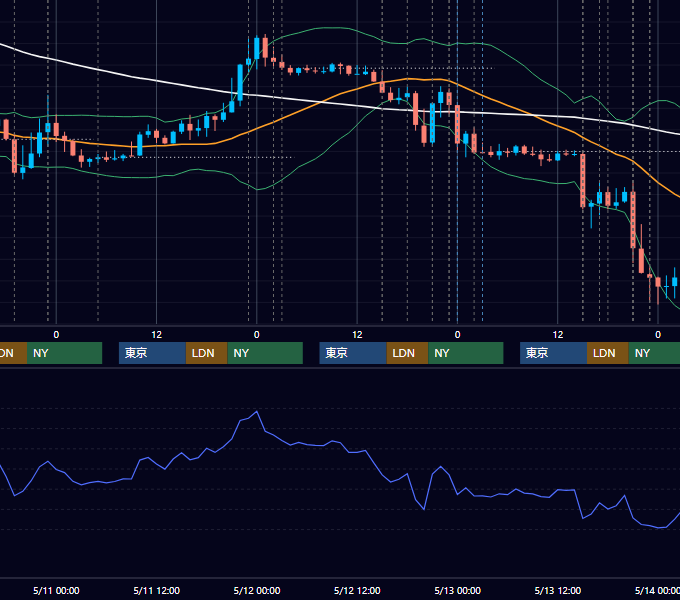Click hour label 12 above 5/11 12:00
The height and width of the screenshot is (600, 680).
157,335
